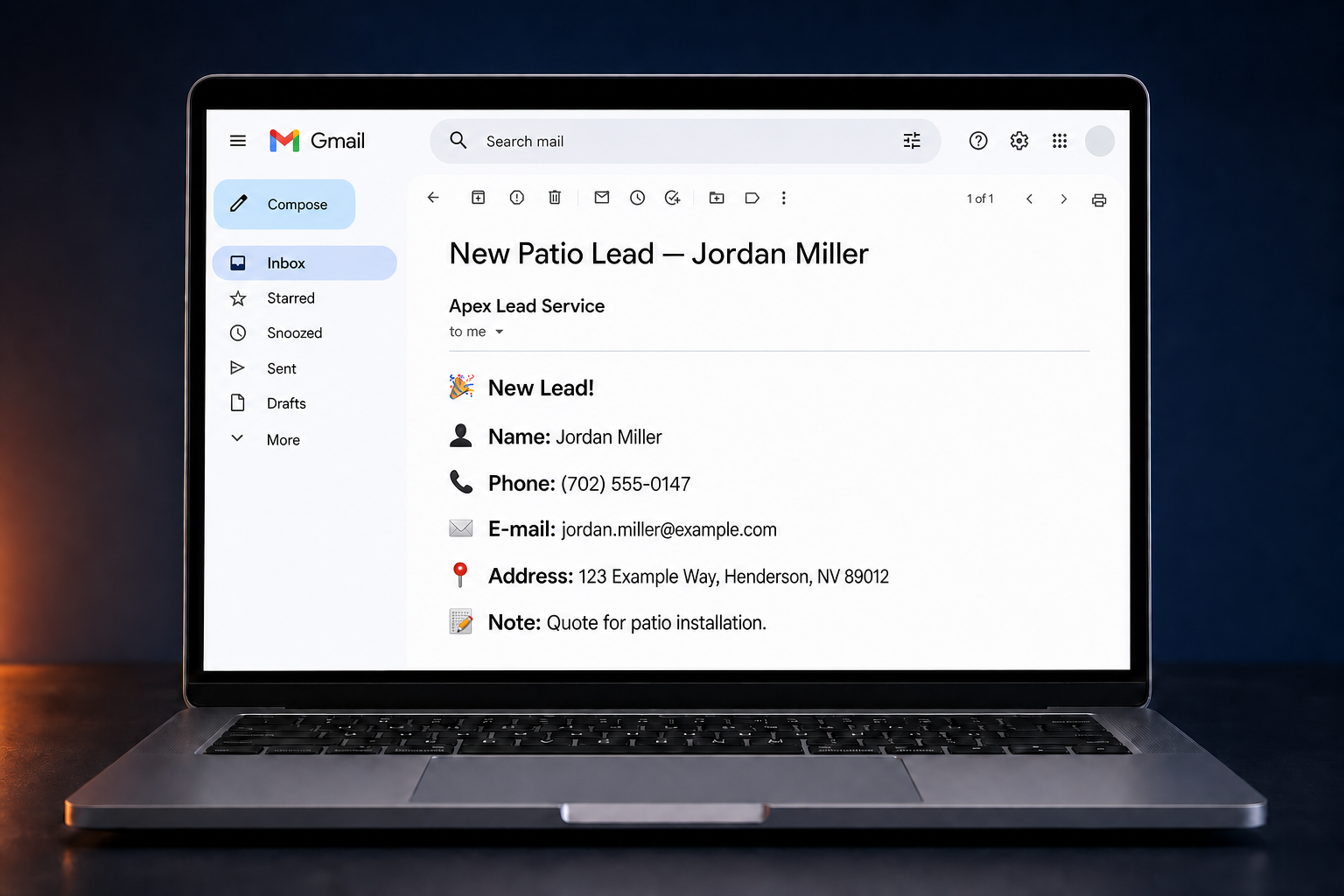Open search filter options icon

click(912, 141)
